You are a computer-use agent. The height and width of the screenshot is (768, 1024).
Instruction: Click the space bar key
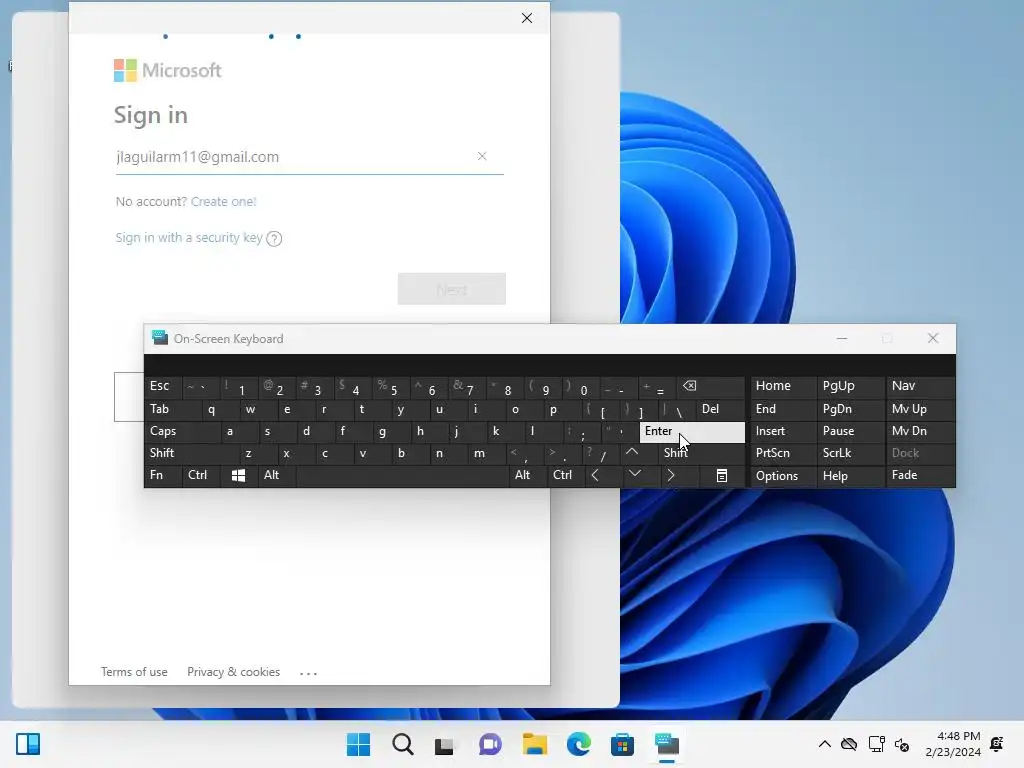coord(402,475)
